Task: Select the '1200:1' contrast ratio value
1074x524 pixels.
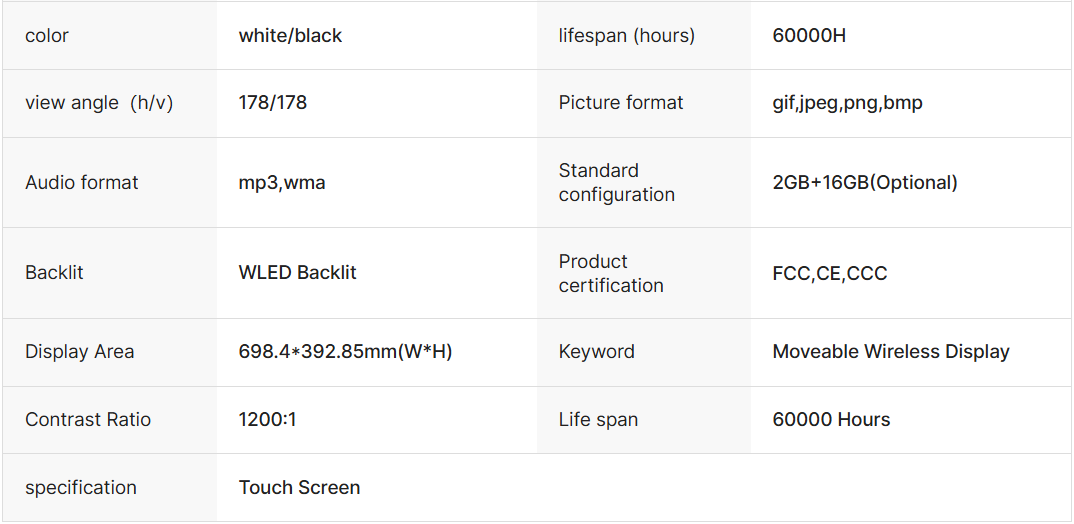Action: [x=267, y=420]
